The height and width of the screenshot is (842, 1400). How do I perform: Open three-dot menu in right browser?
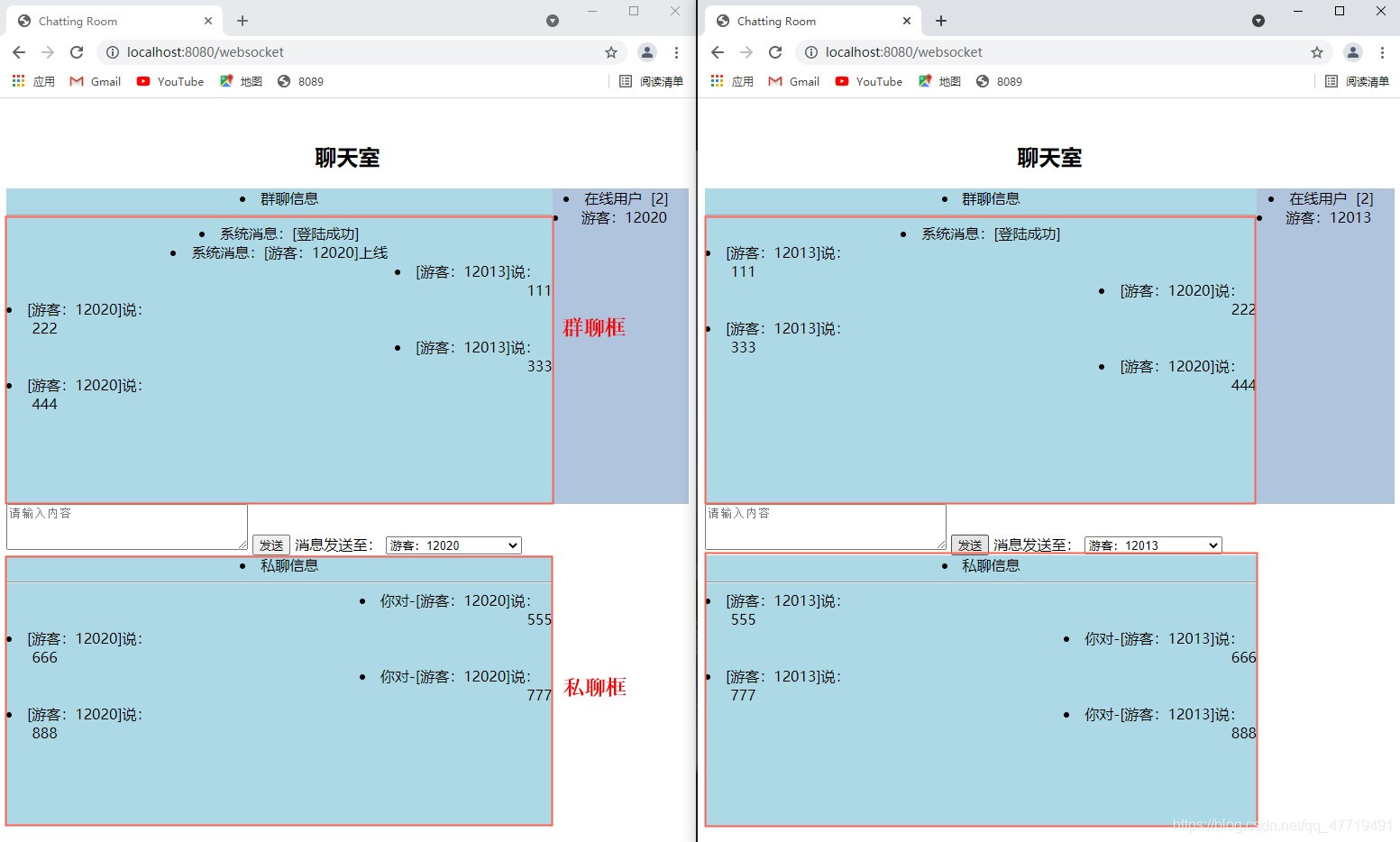tap(1382, 52)
